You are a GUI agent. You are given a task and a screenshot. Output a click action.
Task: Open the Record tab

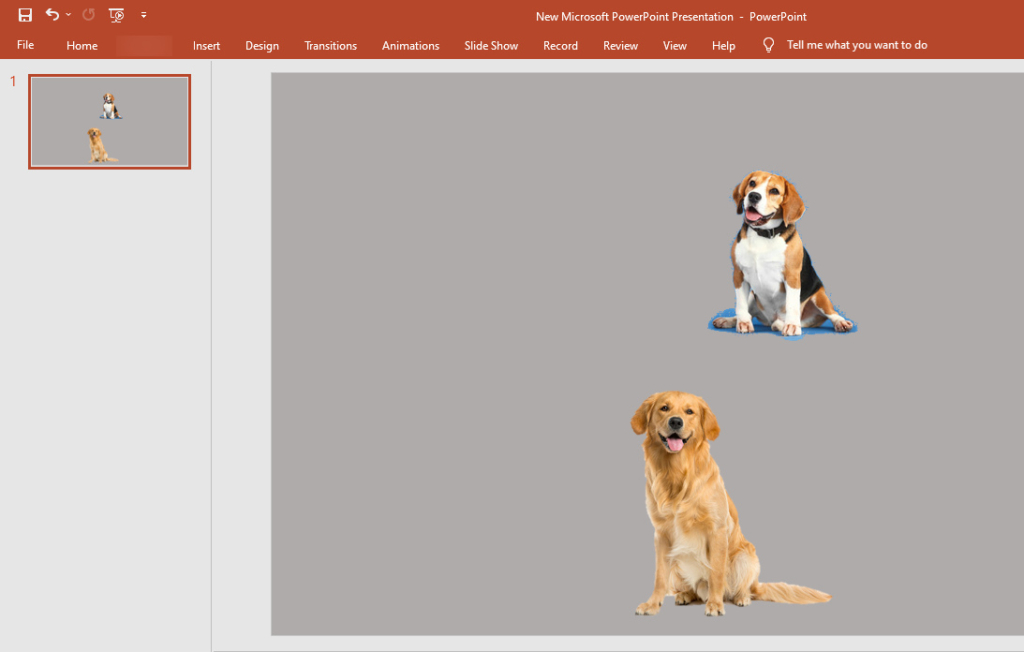point(560,45)
